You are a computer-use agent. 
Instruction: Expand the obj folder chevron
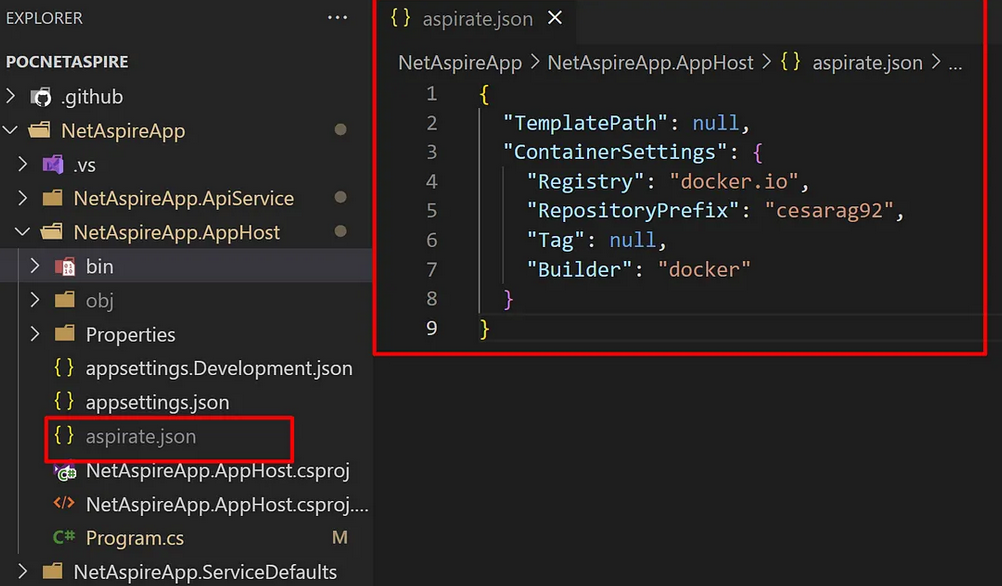[x=35, y=300]
